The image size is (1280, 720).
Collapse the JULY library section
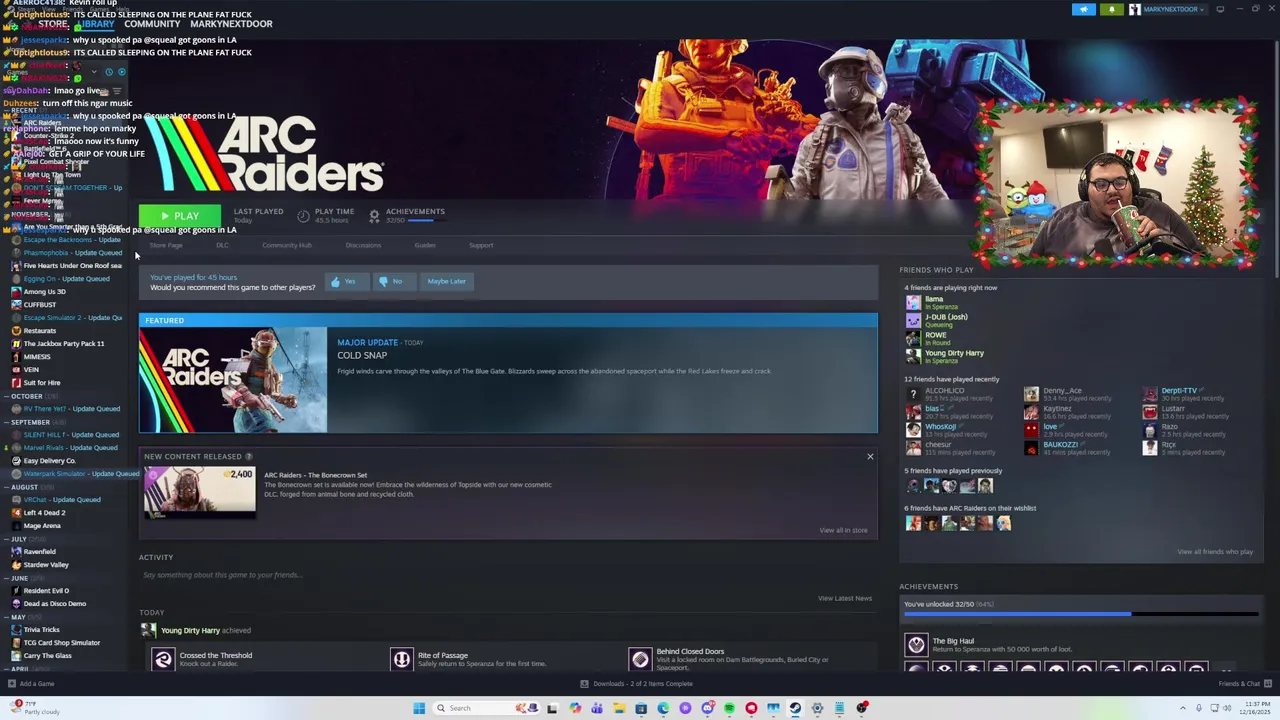7,539
